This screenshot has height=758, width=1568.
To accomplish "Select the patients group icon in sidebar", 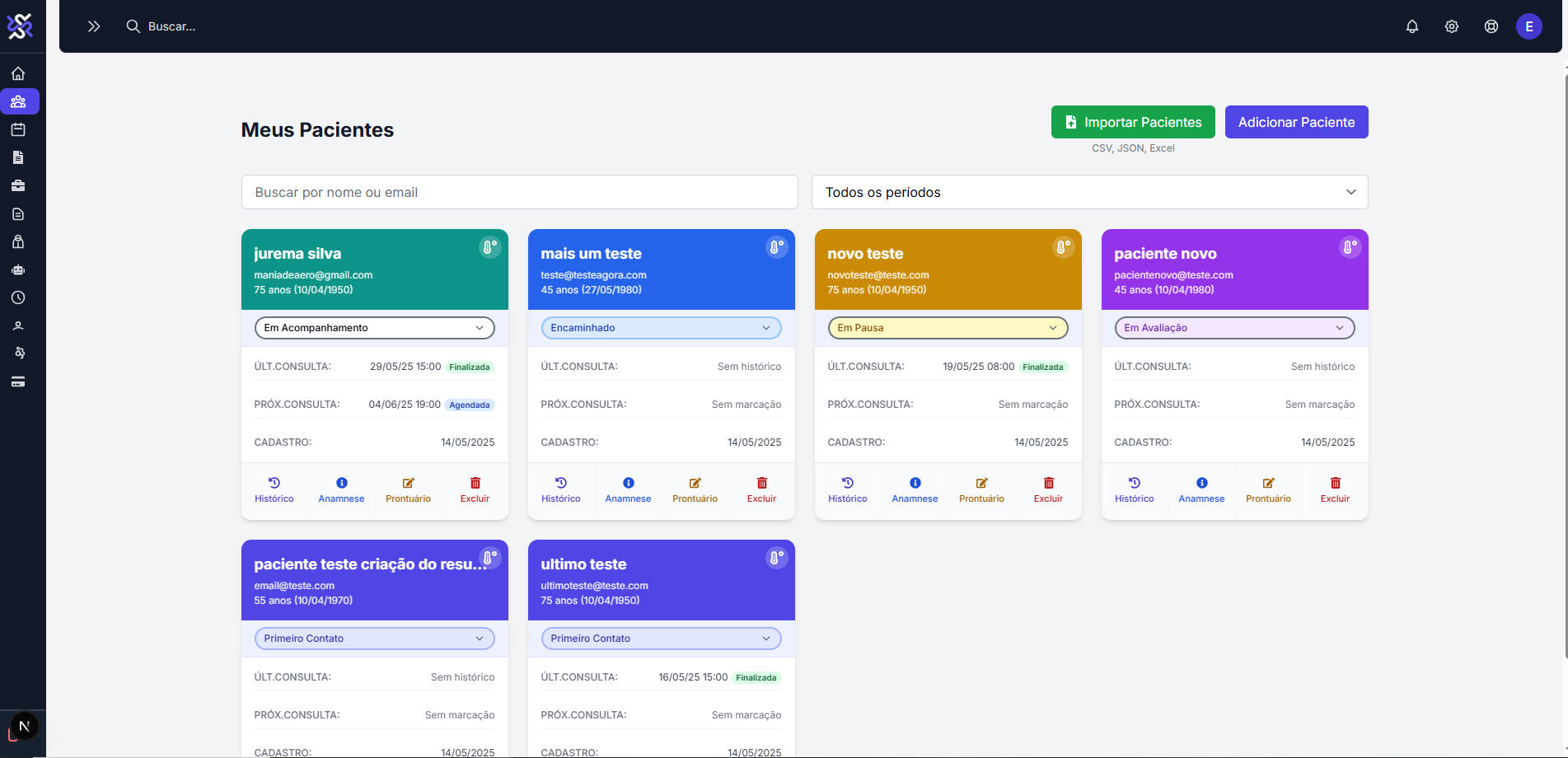I will click(18, 101).
